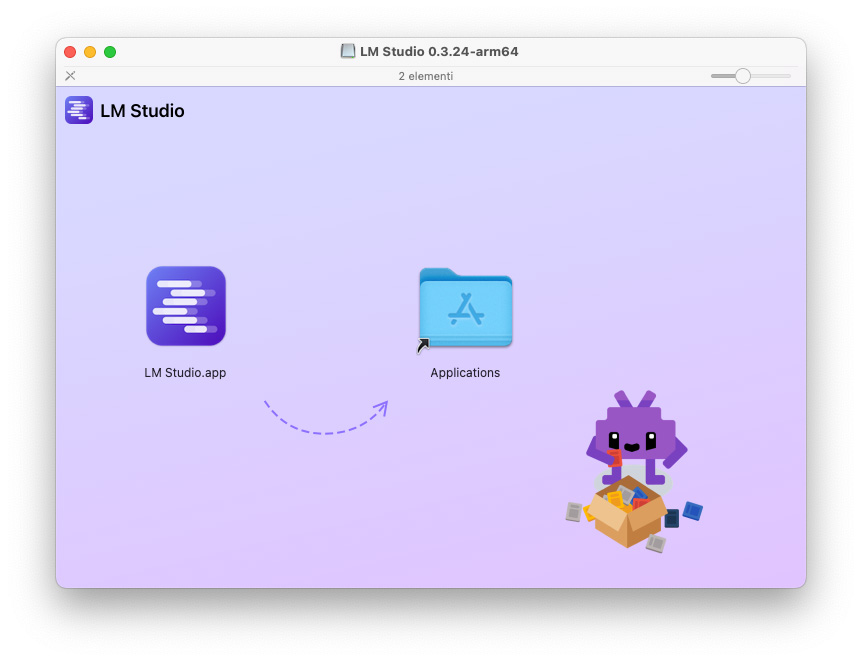862x662 pixels.
Task: Click the window title "LM Studio 0.3.24-arm64"
Action: click(439, 51)
